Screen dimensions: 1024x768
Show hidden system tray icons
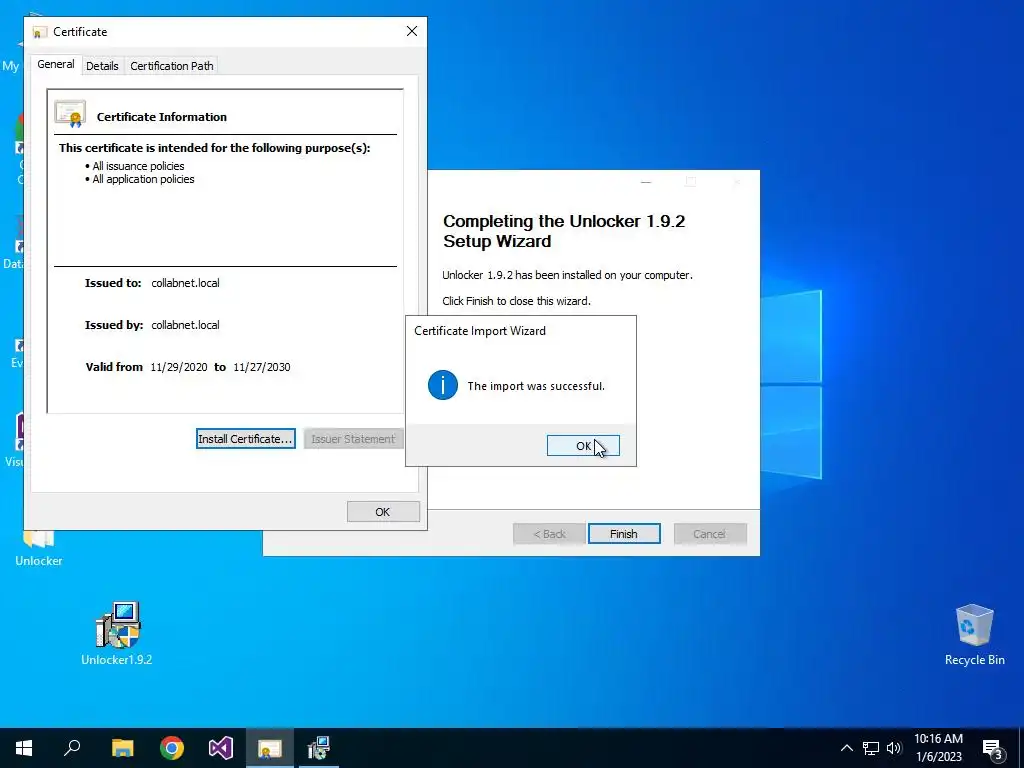846,748
